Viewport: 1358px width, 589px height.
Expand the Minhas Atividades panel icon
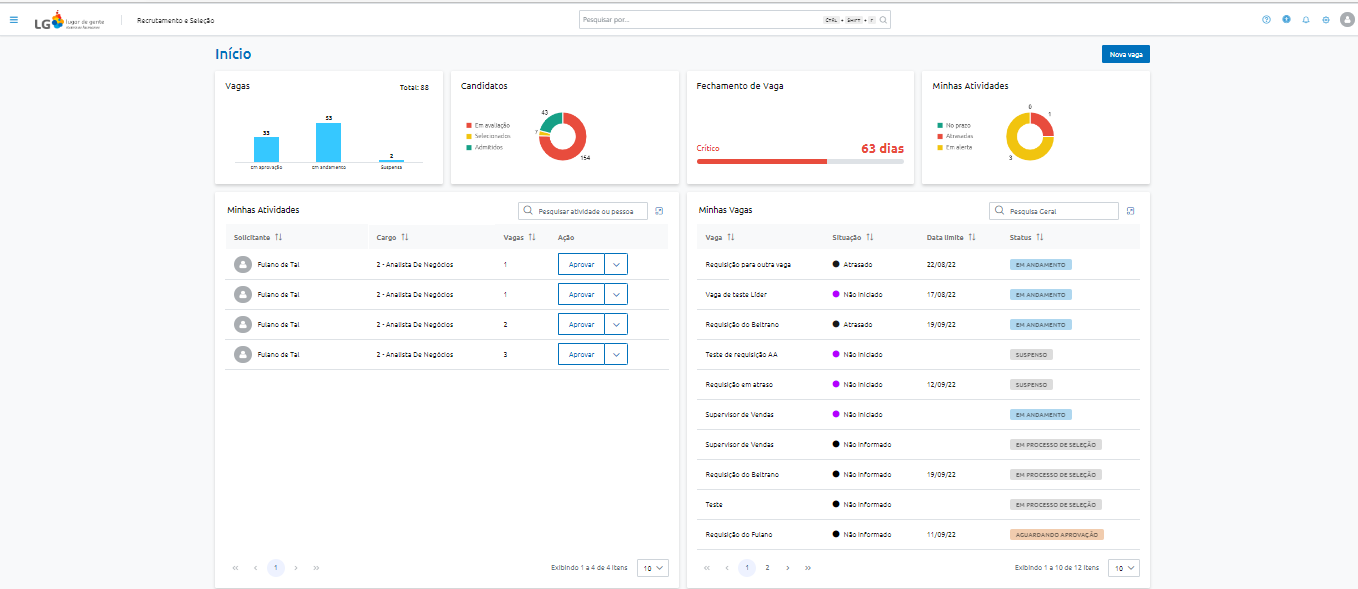[x=659, y=211]
